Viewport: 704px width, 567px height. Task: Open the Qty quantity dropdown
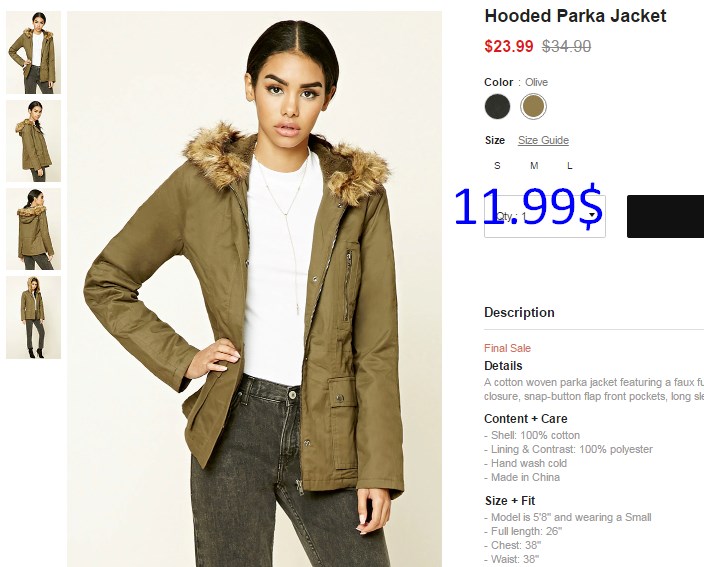pos(545,216)
